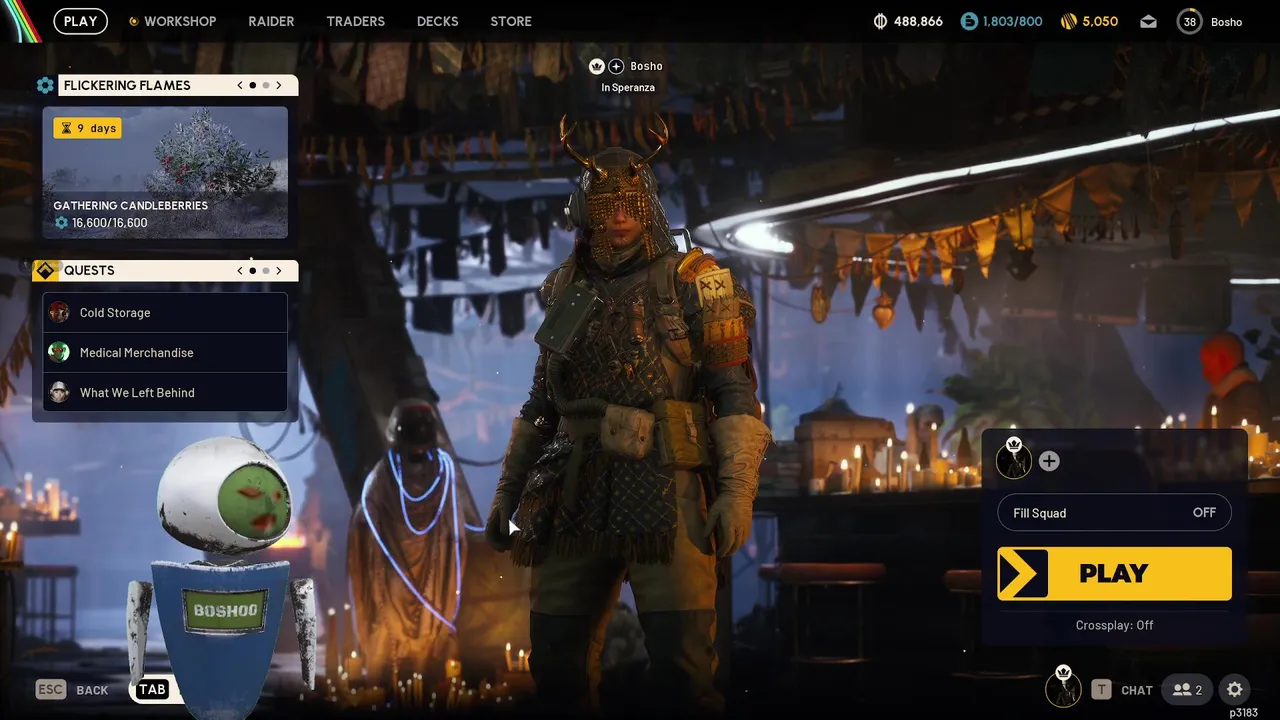The height and width of the screenshot is (720, 1280).
Task: Open the mail inbox icon
Action: [1148, 21]
